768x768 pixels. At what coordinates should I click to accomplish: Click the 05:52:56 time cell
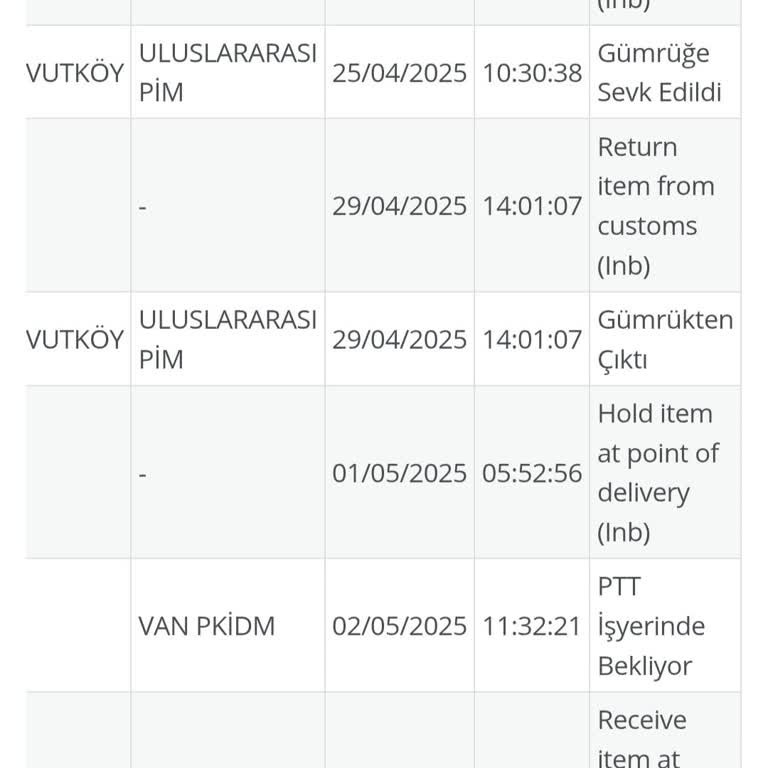coord(532,473)
